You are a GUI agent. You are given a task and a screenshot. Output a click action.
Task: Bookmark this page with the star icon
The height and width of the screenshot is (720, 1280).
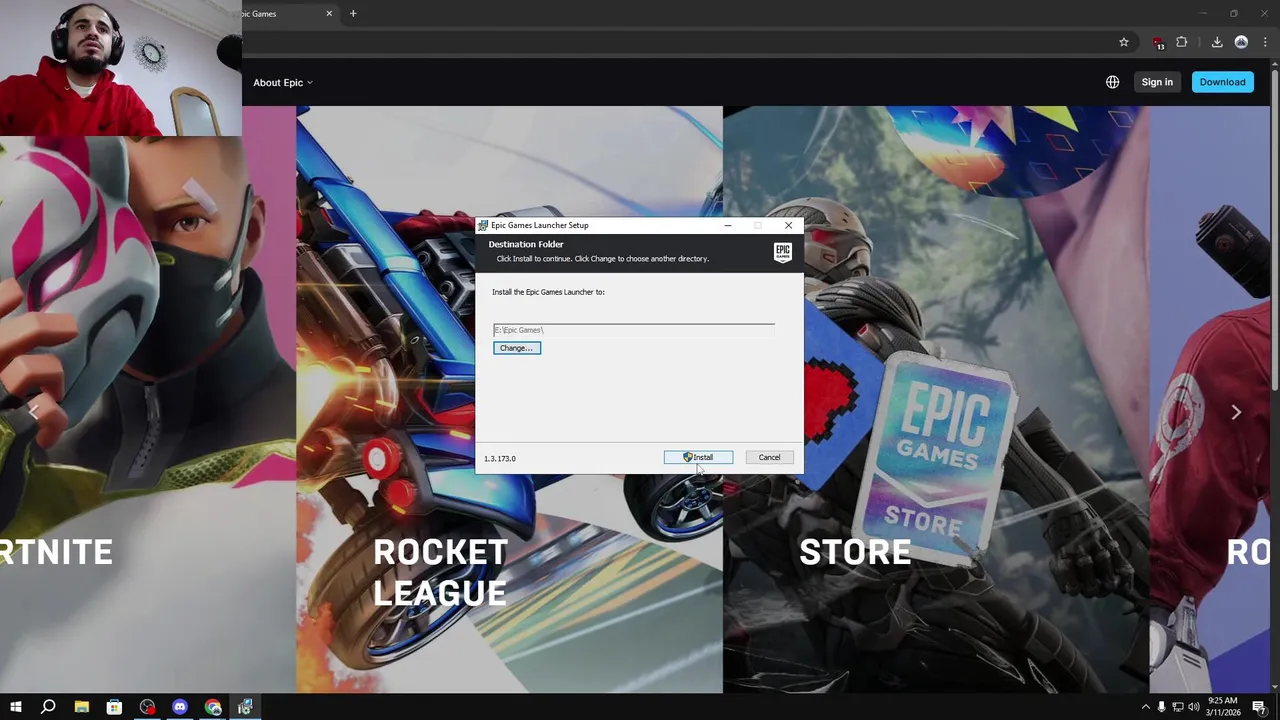click(1124, 42)
